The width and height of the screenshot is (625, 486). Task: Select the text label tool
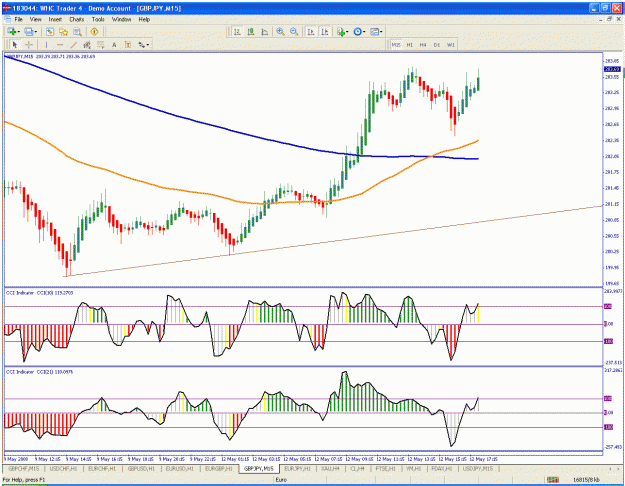pos(128,45)
